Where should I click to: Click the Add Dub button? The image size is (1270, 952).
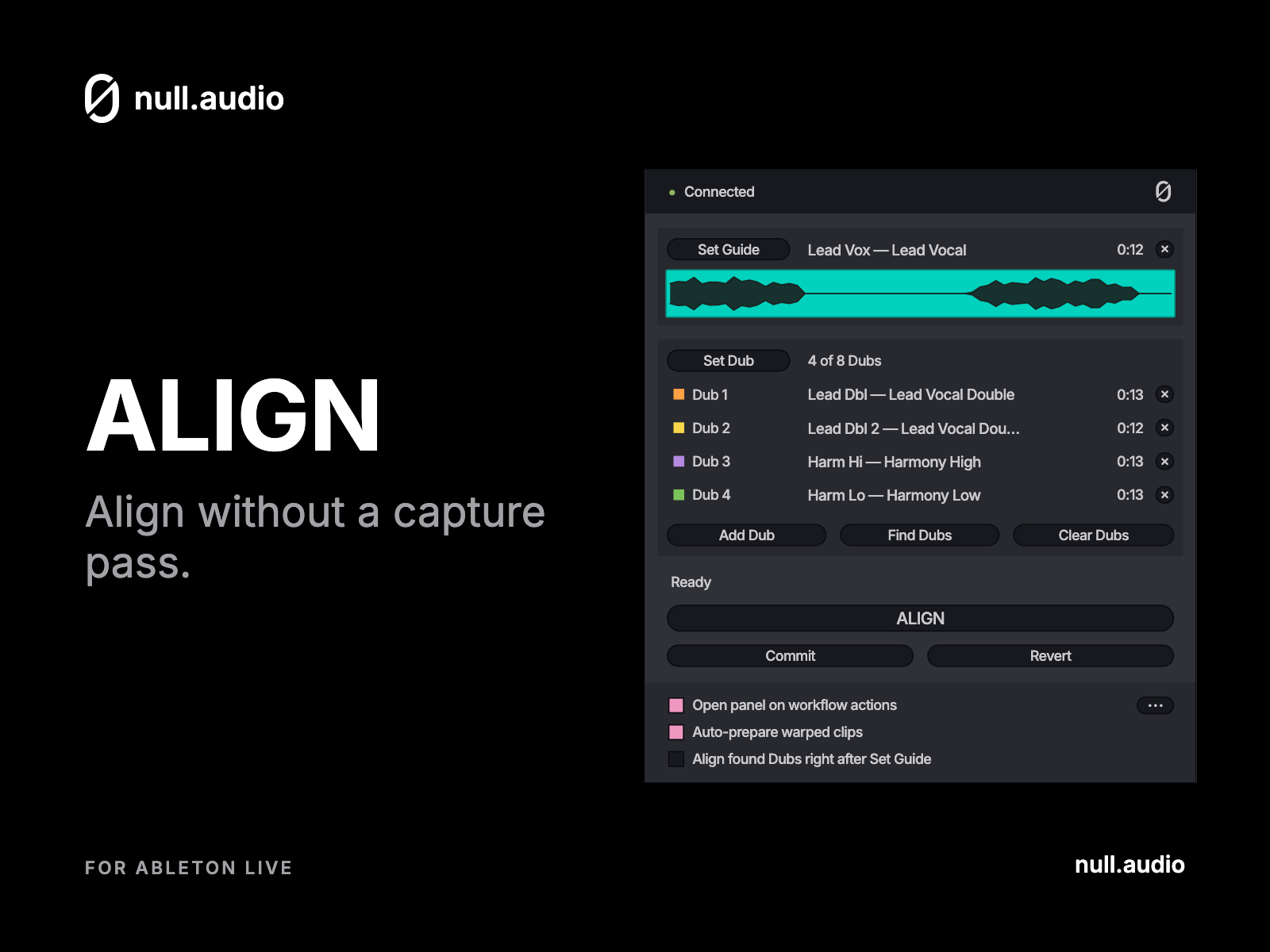click(x=747, y=535)
